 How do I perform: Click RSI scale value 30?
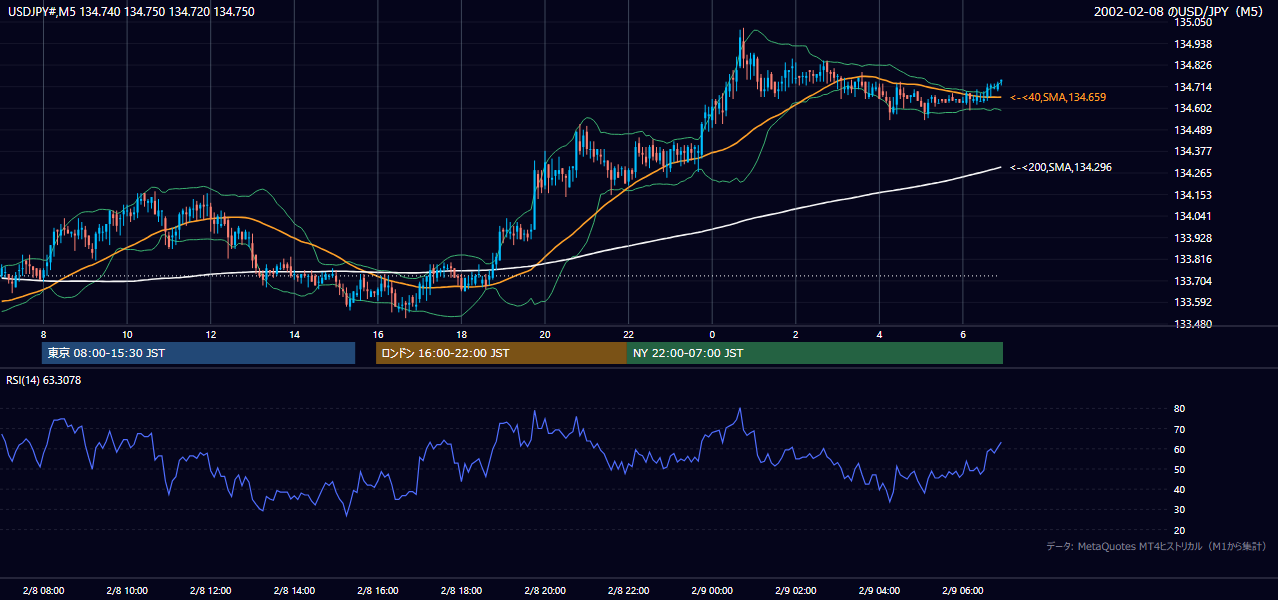[1180, 510]
